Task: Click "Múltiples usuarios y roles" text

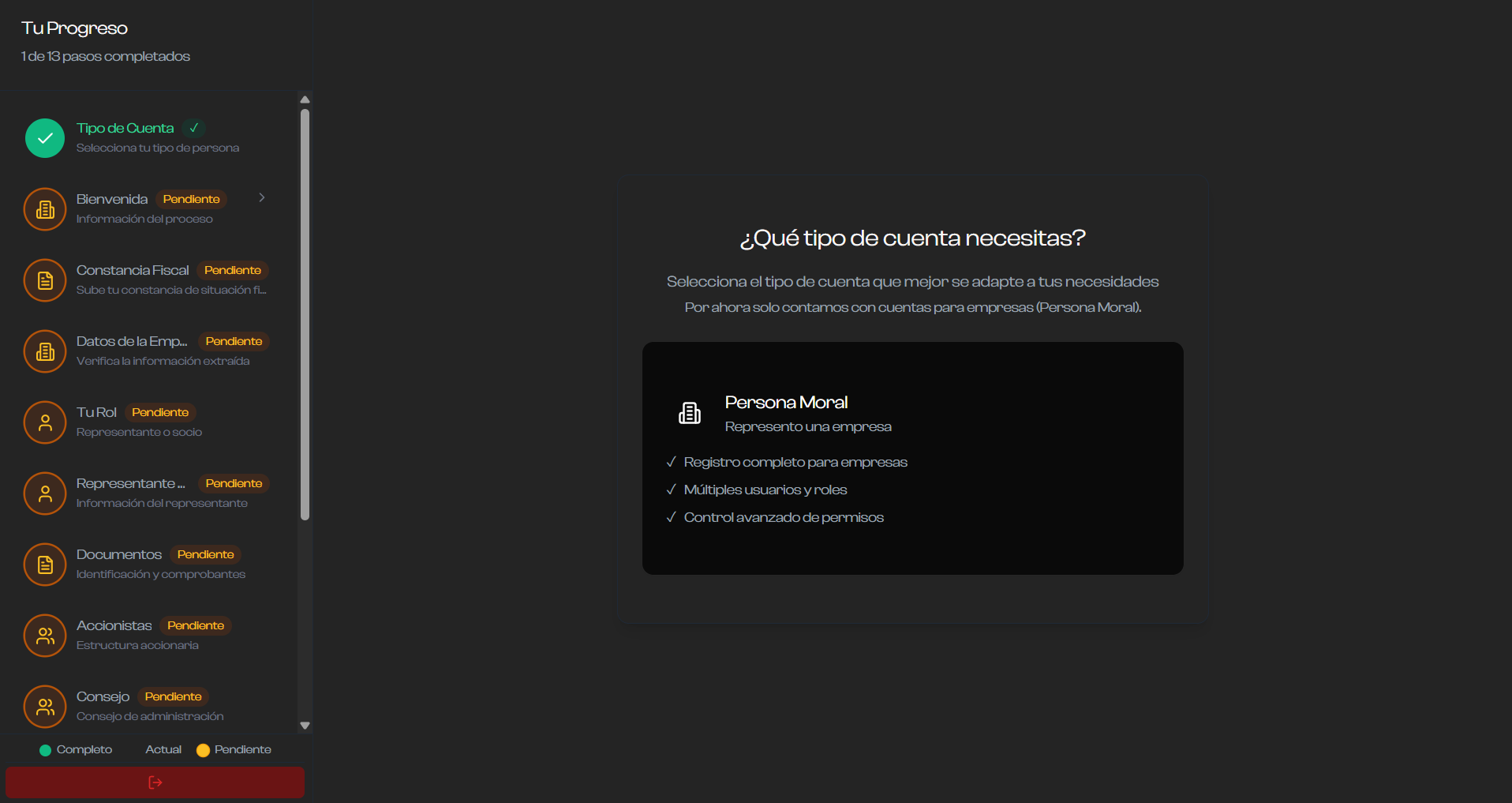Action: click(765, 490)
